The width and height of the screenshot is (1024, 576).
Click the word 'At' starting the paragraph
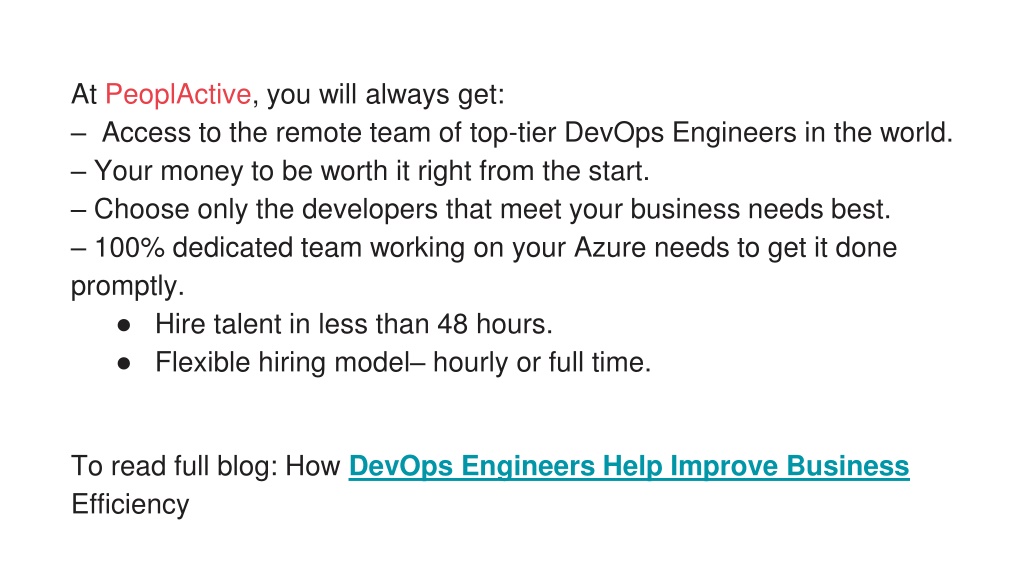[x=84, y=95]
